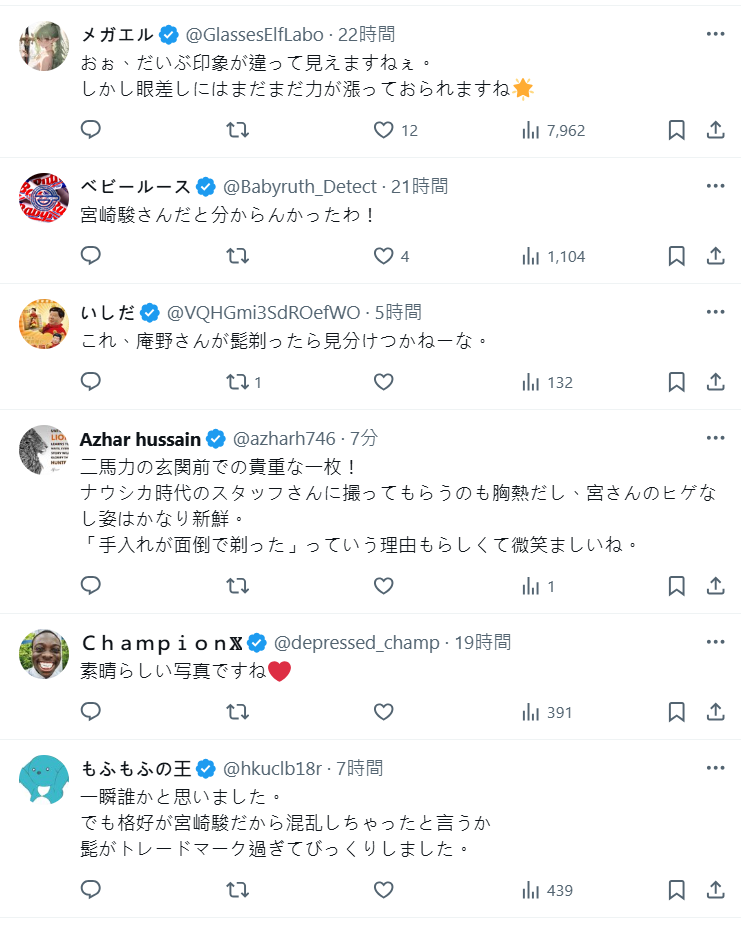Image resolution: width=741 pixels, height=927 pixels.
Task: Retweet ChampionX's tweet
Action: (x=238, y=712)
